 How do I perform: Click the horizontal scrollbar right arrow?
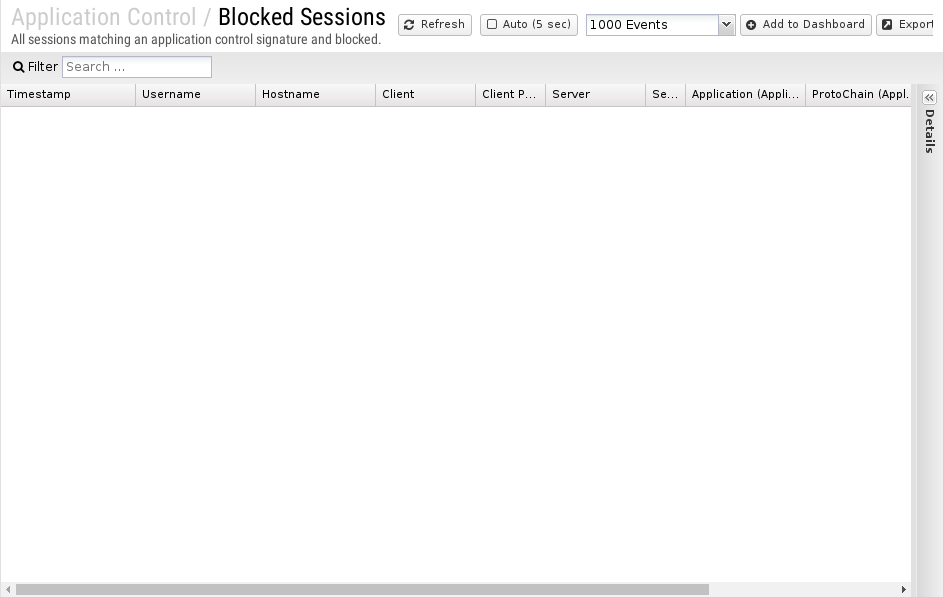pyautogui.click(x=904, y=590)
